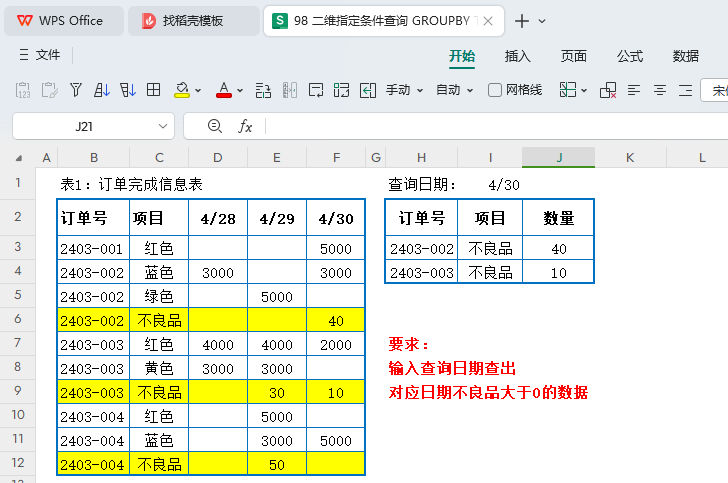The width and height of the screenshot is (728, 483).
Task: Click the align right icon
Action: point(686,90)
